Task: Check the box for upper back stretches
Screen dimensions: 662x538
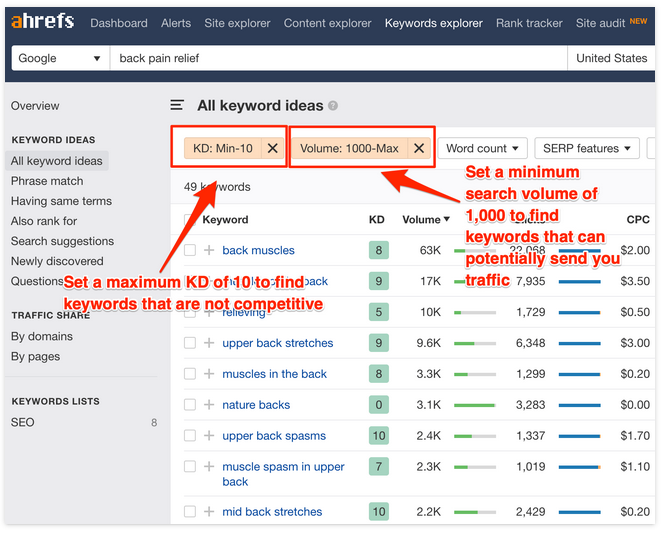Action: coord(190,343)
